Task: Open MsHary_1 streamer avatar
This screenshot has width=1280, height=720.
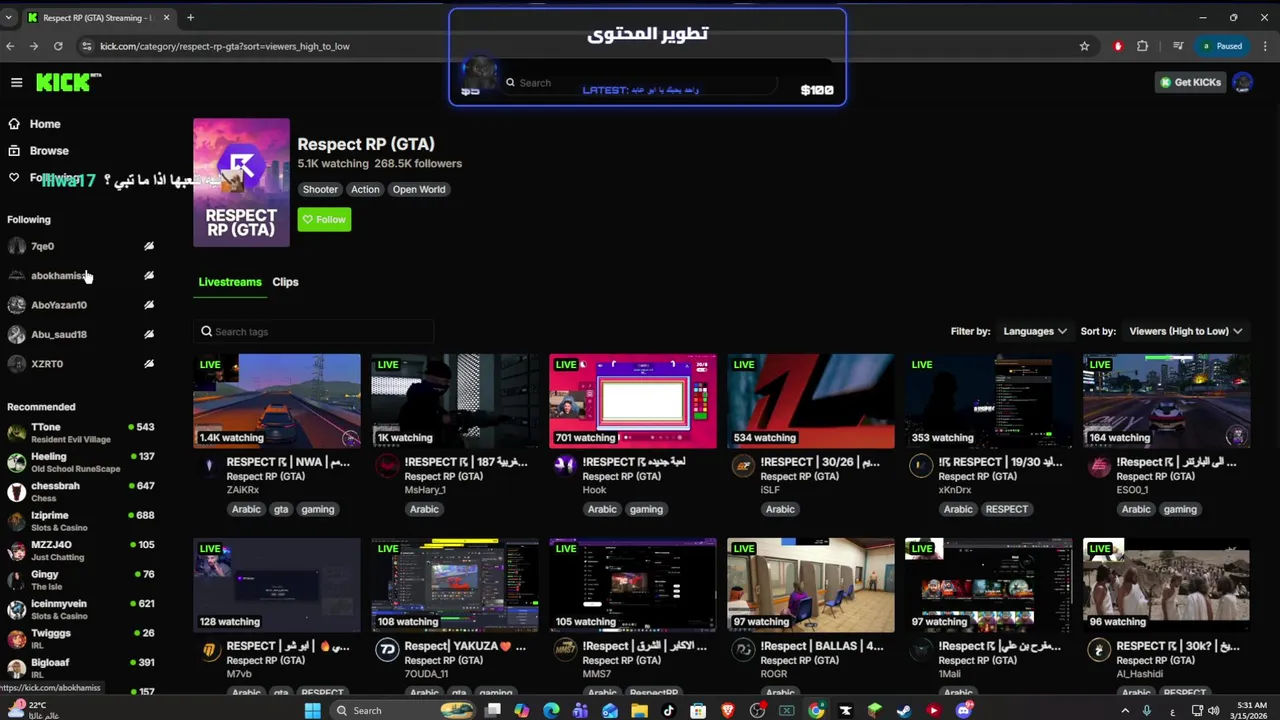Action: [386, 466]
